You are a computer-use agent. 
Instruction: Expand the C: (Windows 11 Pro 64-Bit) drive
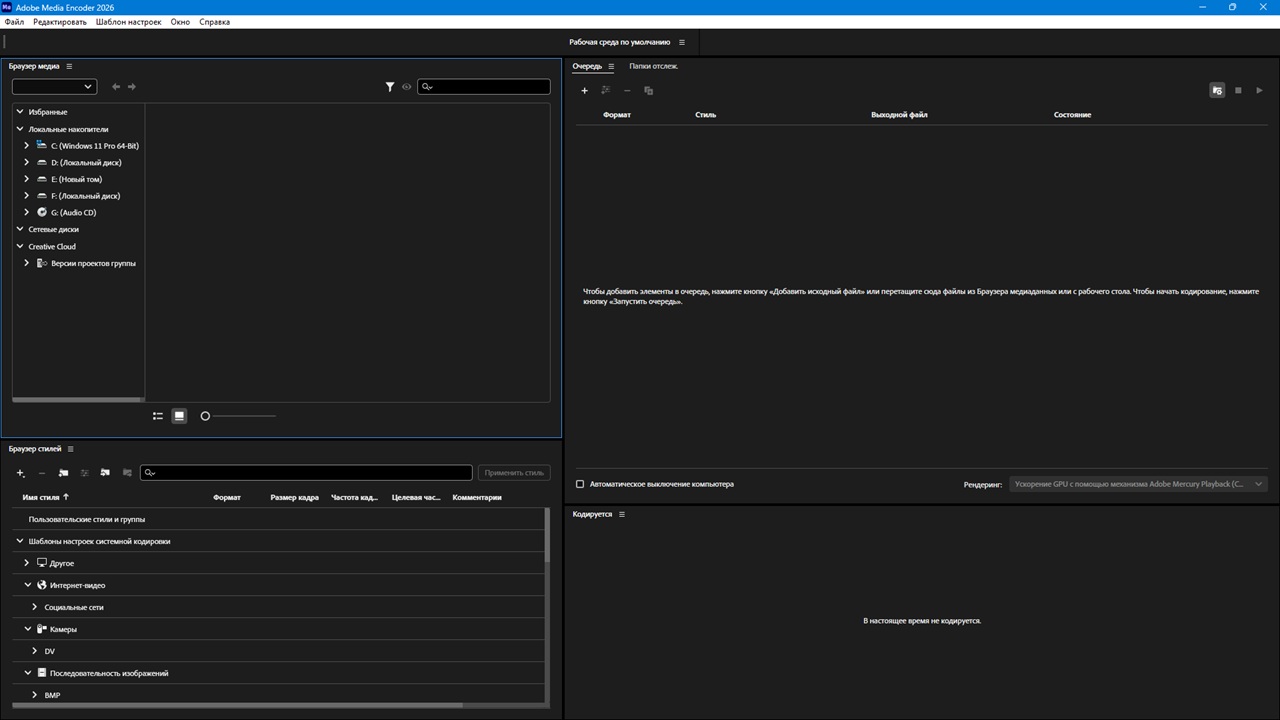27,146
